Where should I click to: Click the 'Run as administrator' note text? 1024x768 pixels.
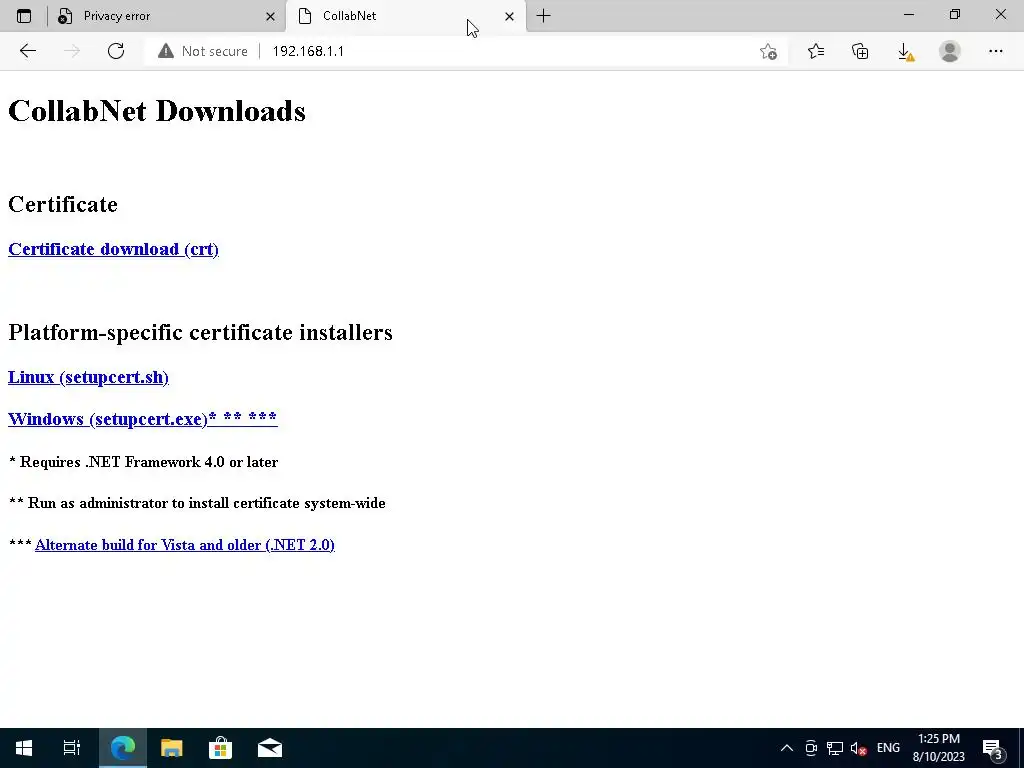(197, 503)
